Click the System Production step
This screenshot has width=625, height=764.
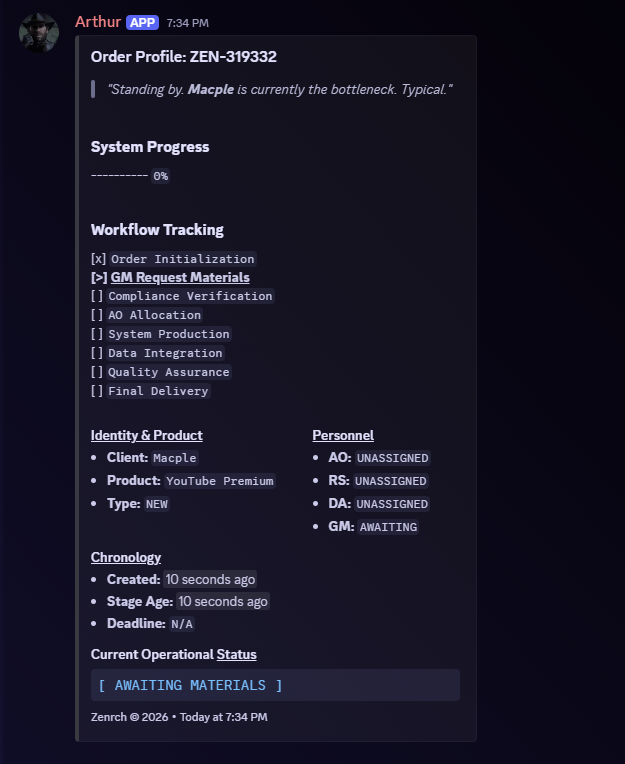169,334
